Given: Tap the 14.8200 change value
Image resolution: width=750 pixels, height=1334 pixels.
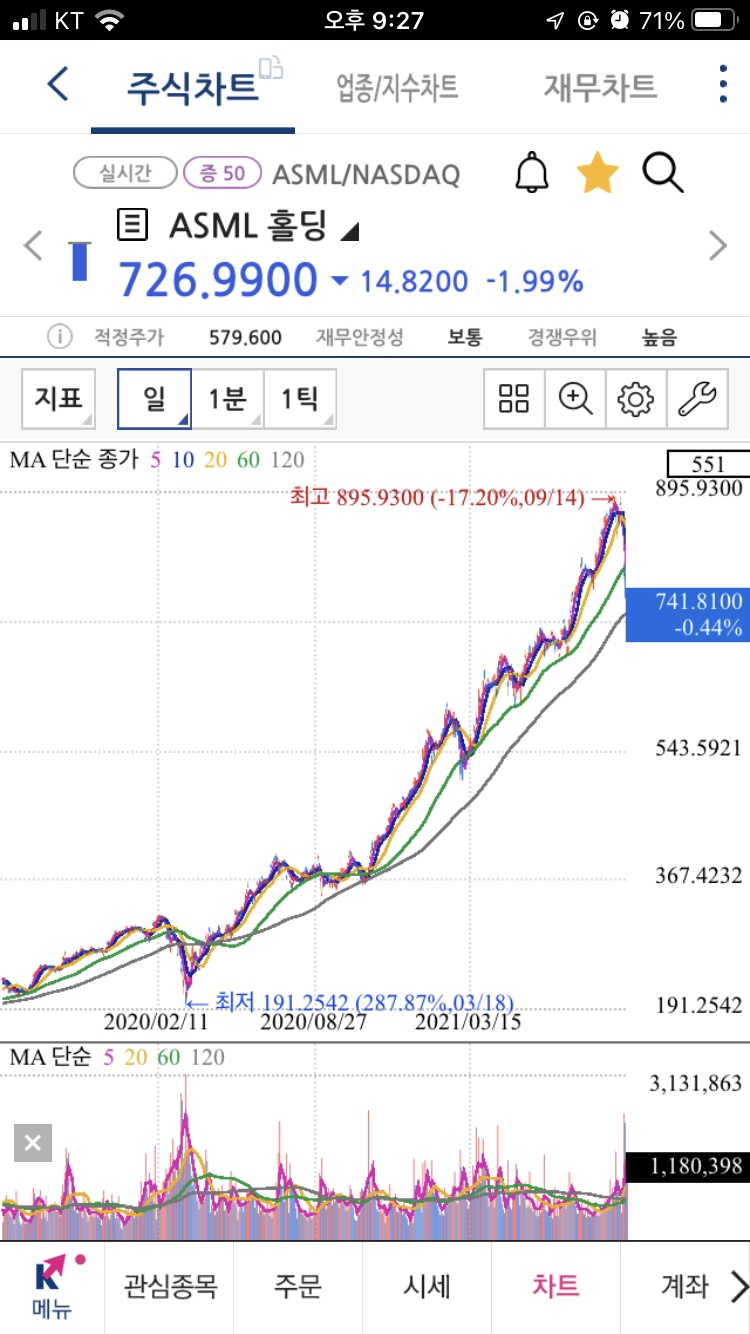Looking at the screenshot, I should [414, 282].
